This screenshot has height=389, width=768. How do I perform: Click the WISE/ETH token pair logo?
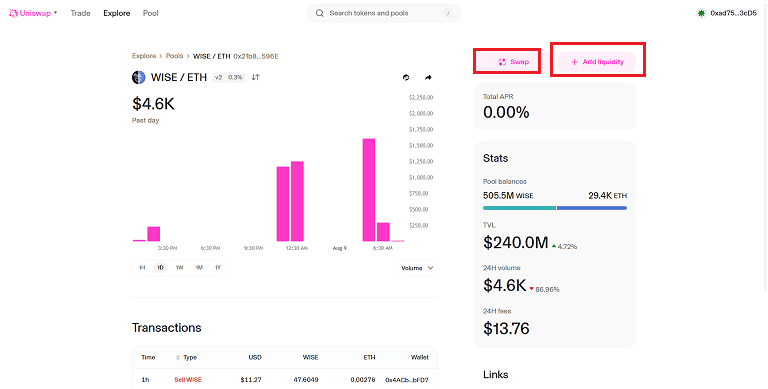[x=139, y=77]
